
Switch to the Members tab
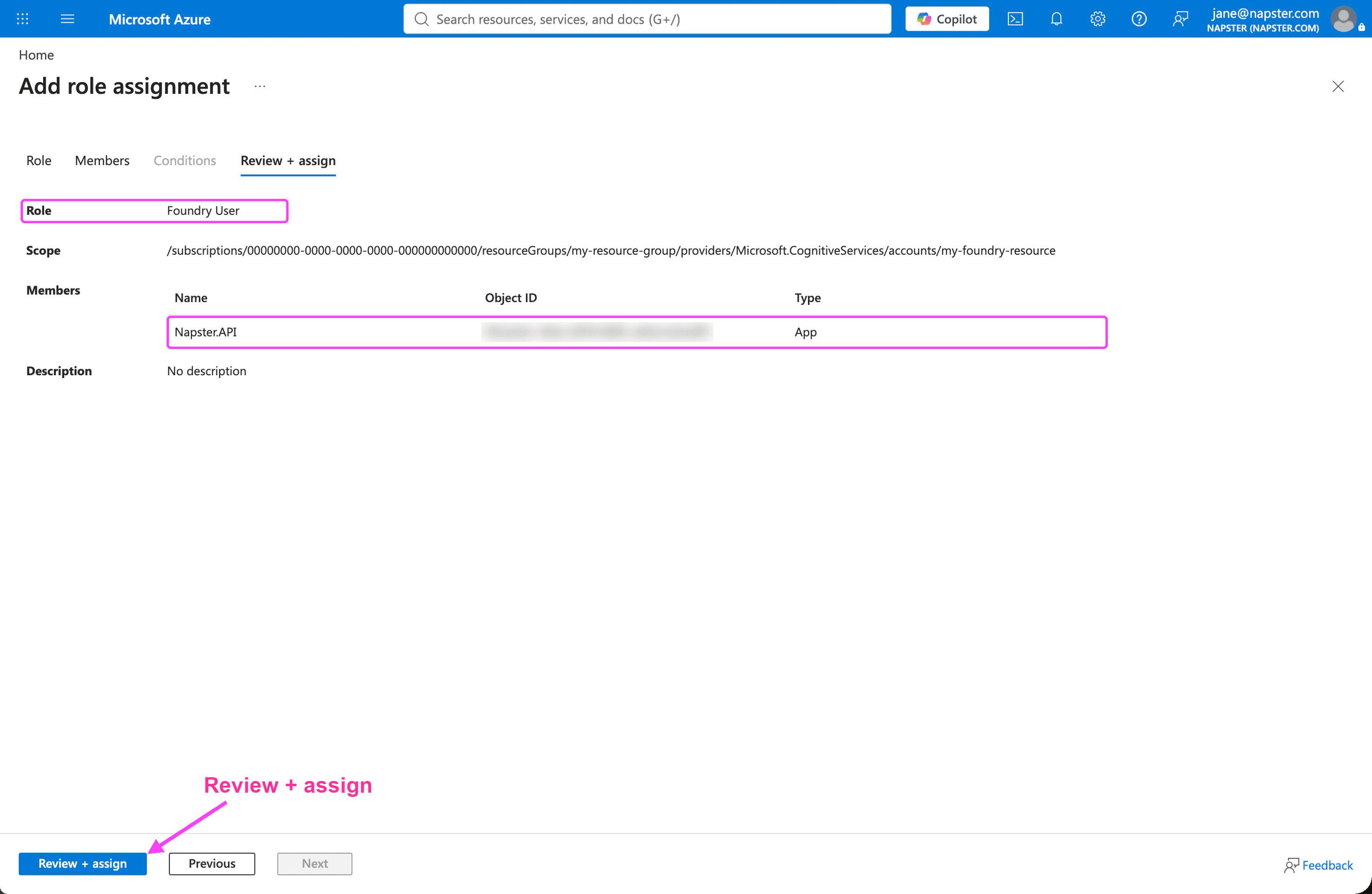[102, 161]
